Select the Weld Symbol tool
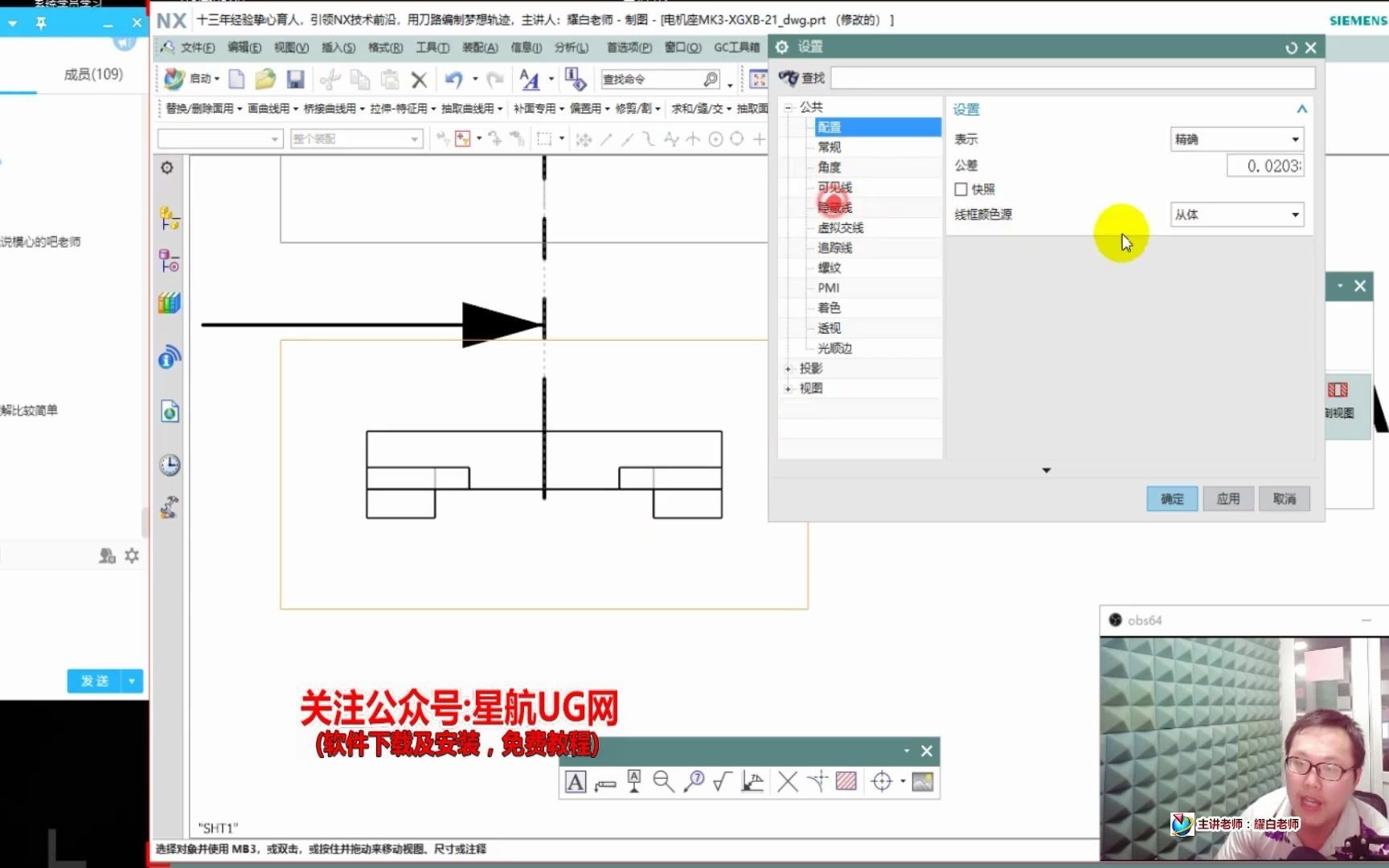Image resolution: width=1389 pixels, height=868 pixels. pyautogui.click(x=752, y=781)
